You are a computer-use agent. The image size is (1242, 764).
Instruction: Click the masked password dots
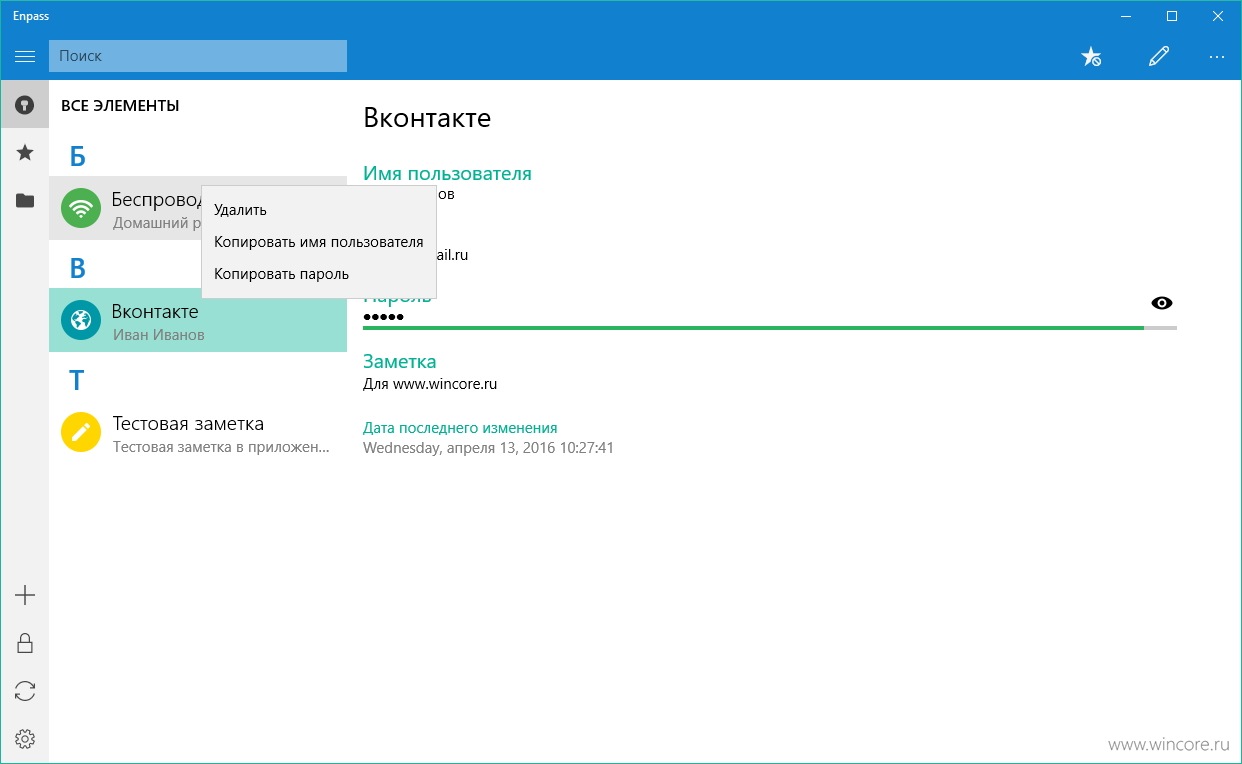pos(383,317)
